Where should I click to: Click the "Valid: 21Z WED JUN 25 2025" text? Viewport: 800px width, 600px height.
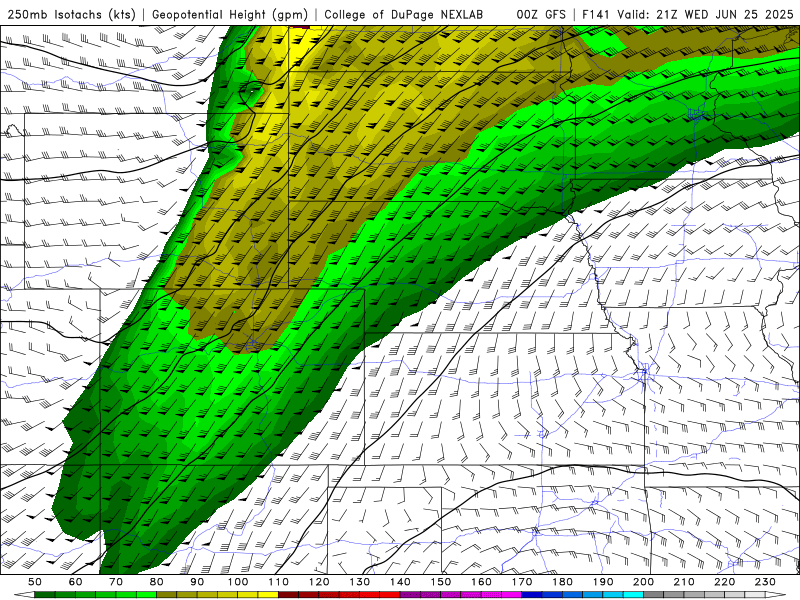[706, 14]
